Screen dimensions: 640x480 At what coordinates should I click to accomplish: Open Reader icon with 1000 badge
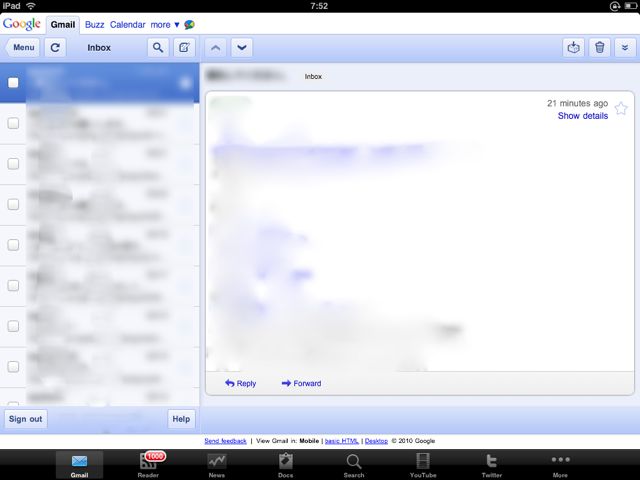[149, 465]
